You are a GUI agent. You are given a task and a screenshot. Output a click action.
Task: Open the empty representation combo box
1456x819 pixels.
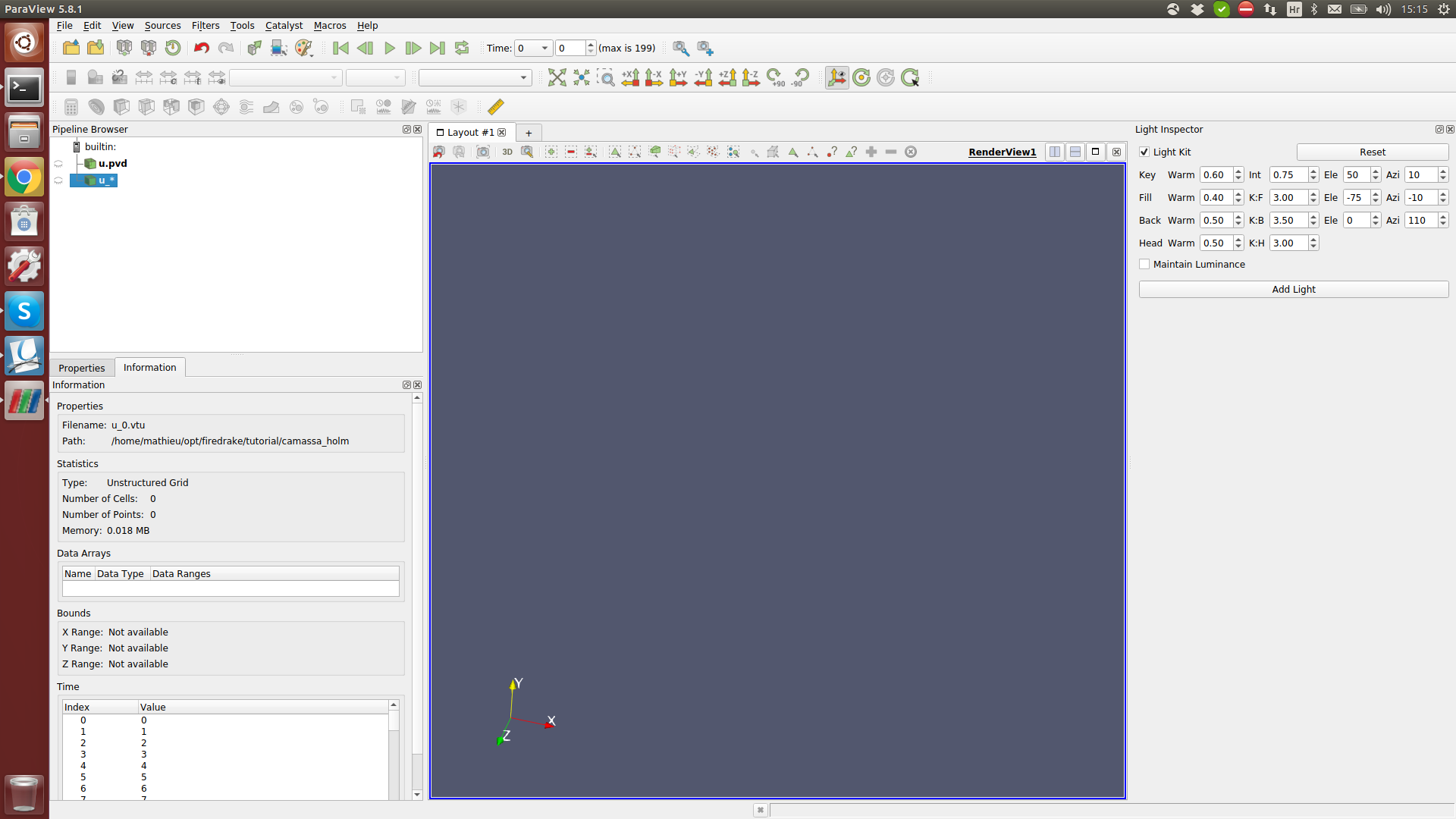tap(475, 77)
